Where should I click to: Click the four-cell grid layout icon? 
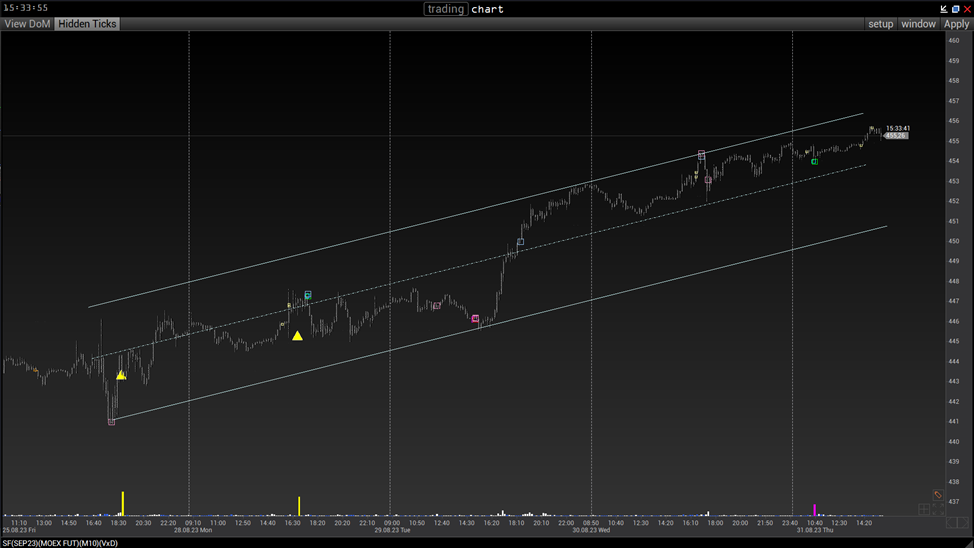pyautogui.click(x=924, y=509)
